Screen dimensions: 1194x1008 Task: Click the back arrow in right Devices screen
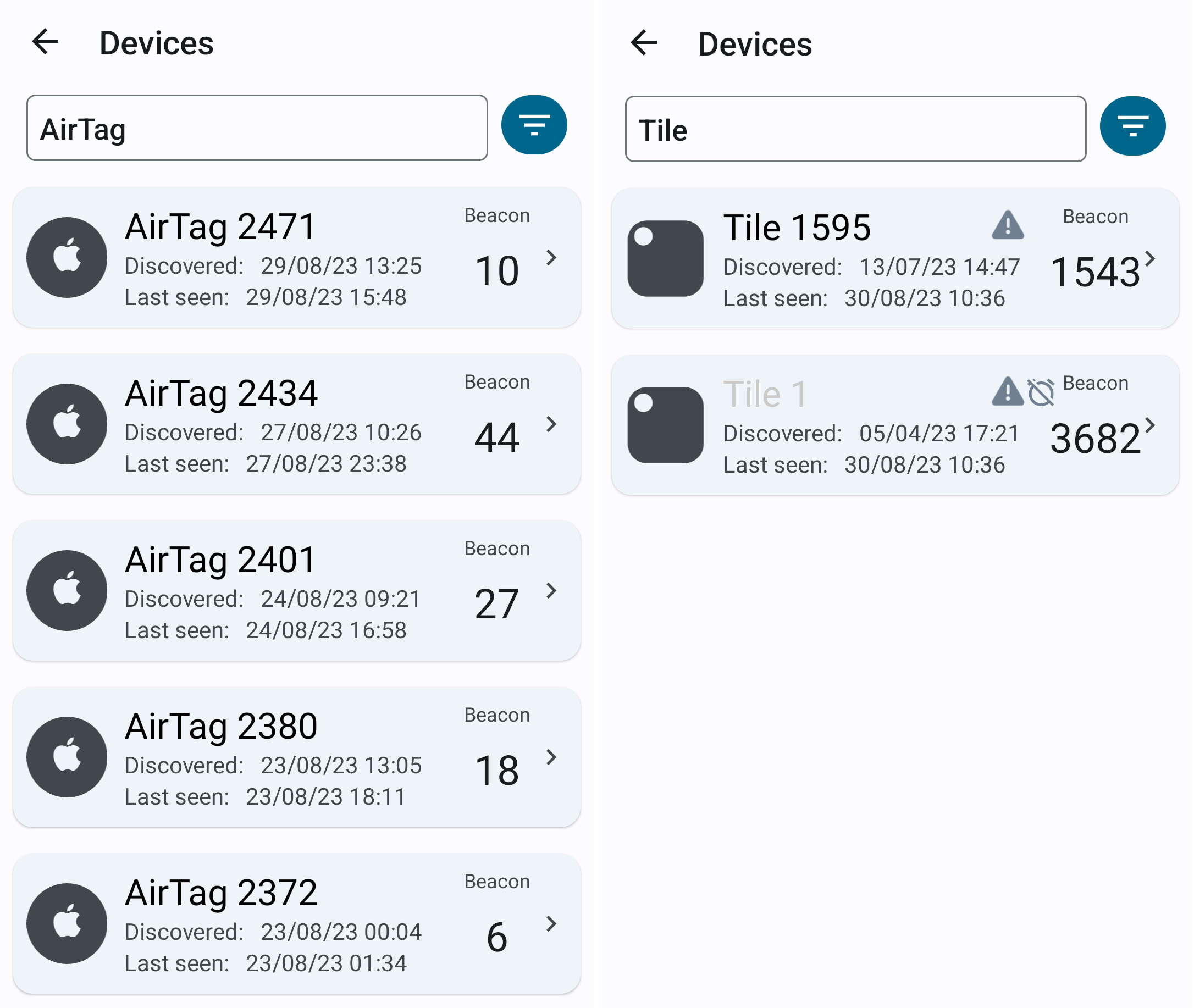(644, 43)
